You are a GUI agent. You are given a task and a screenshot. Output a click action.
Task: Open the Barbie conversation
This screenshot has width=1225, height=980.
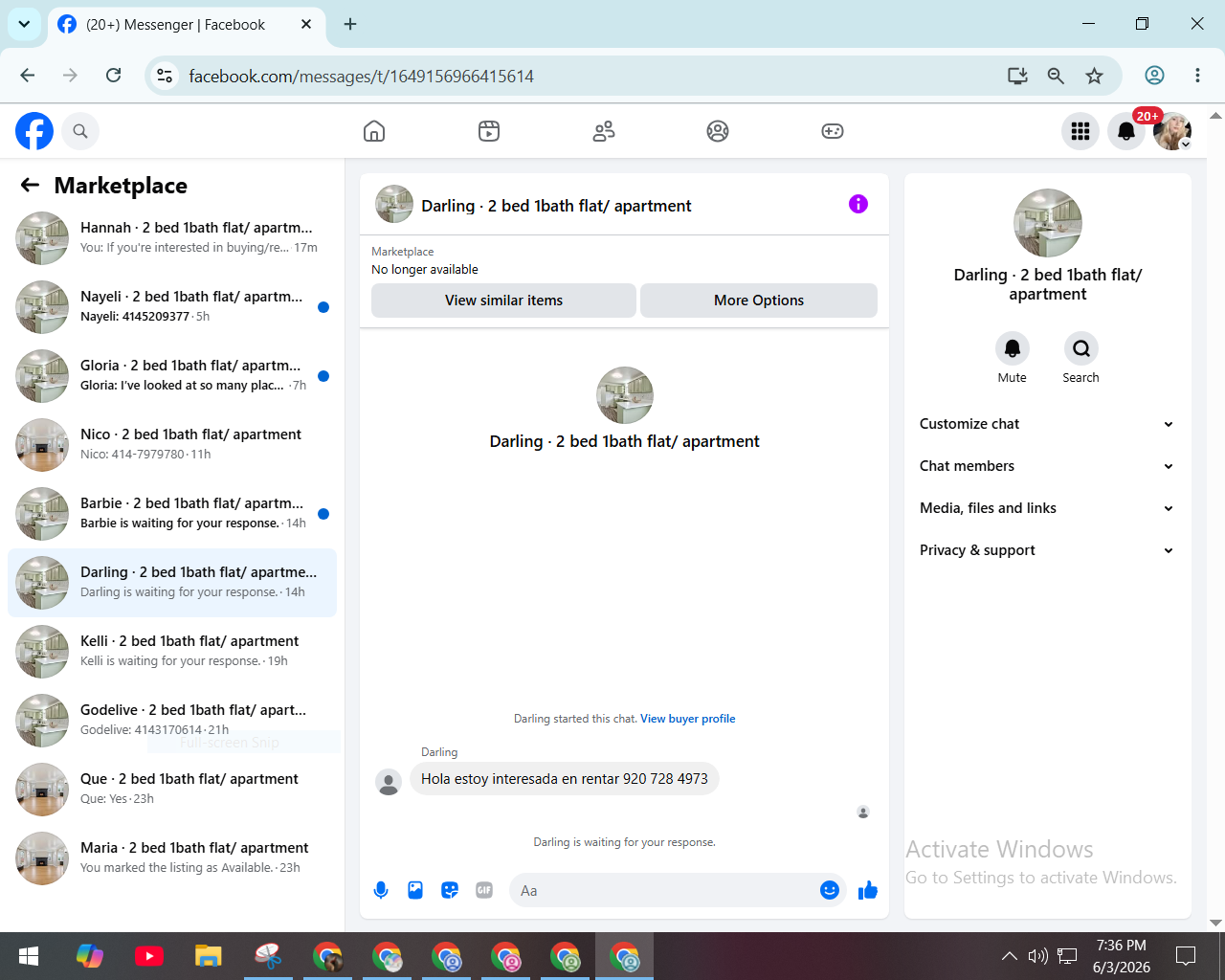click(172, 514)
